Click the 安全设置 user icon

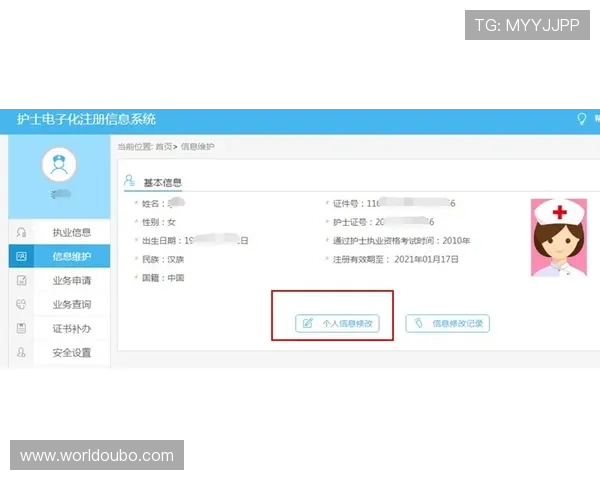pyautogui.click(x=21, y=352)
